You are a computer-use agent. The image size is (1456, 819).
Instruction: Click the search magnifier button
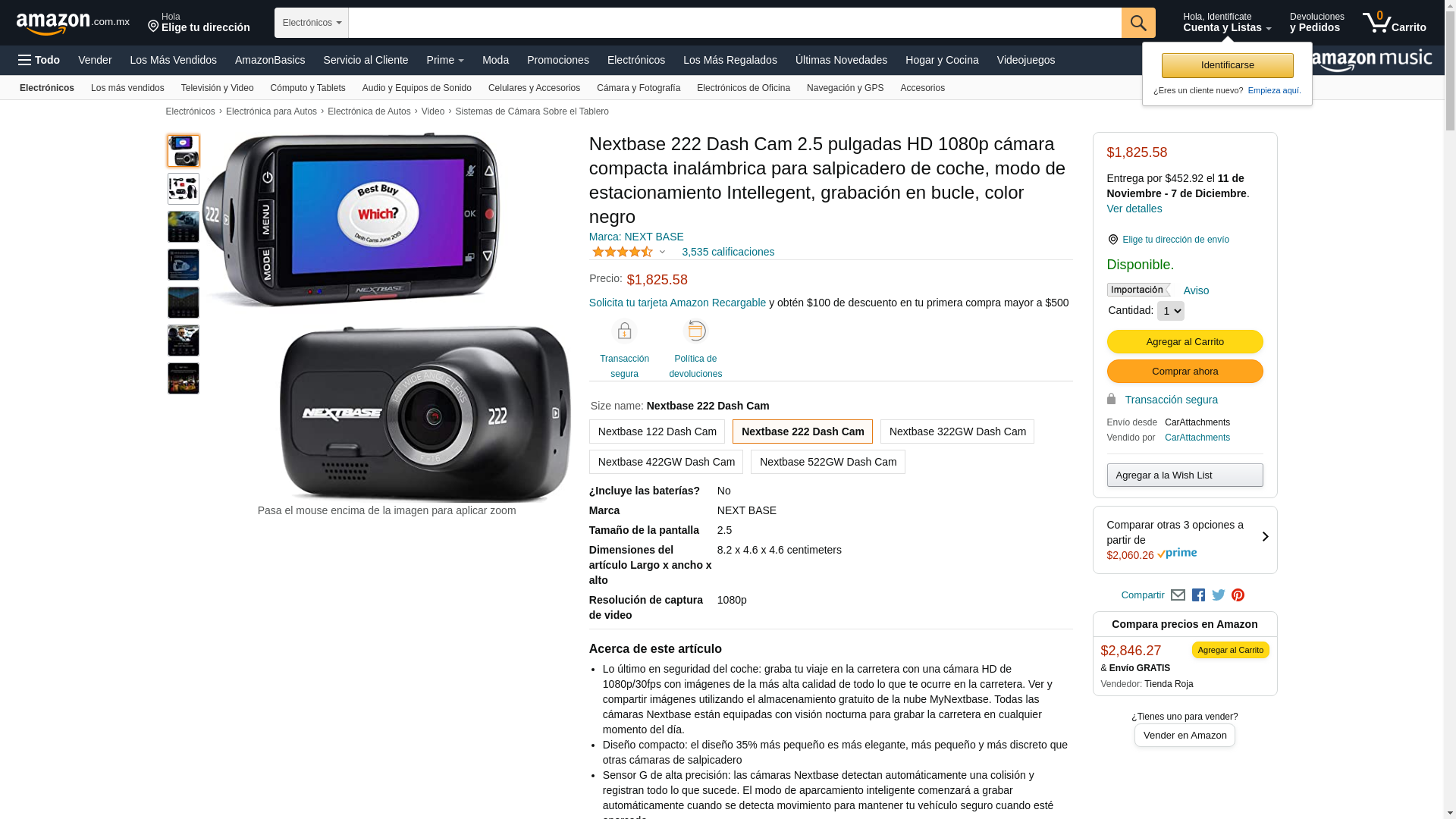[x=1138, y=23]
